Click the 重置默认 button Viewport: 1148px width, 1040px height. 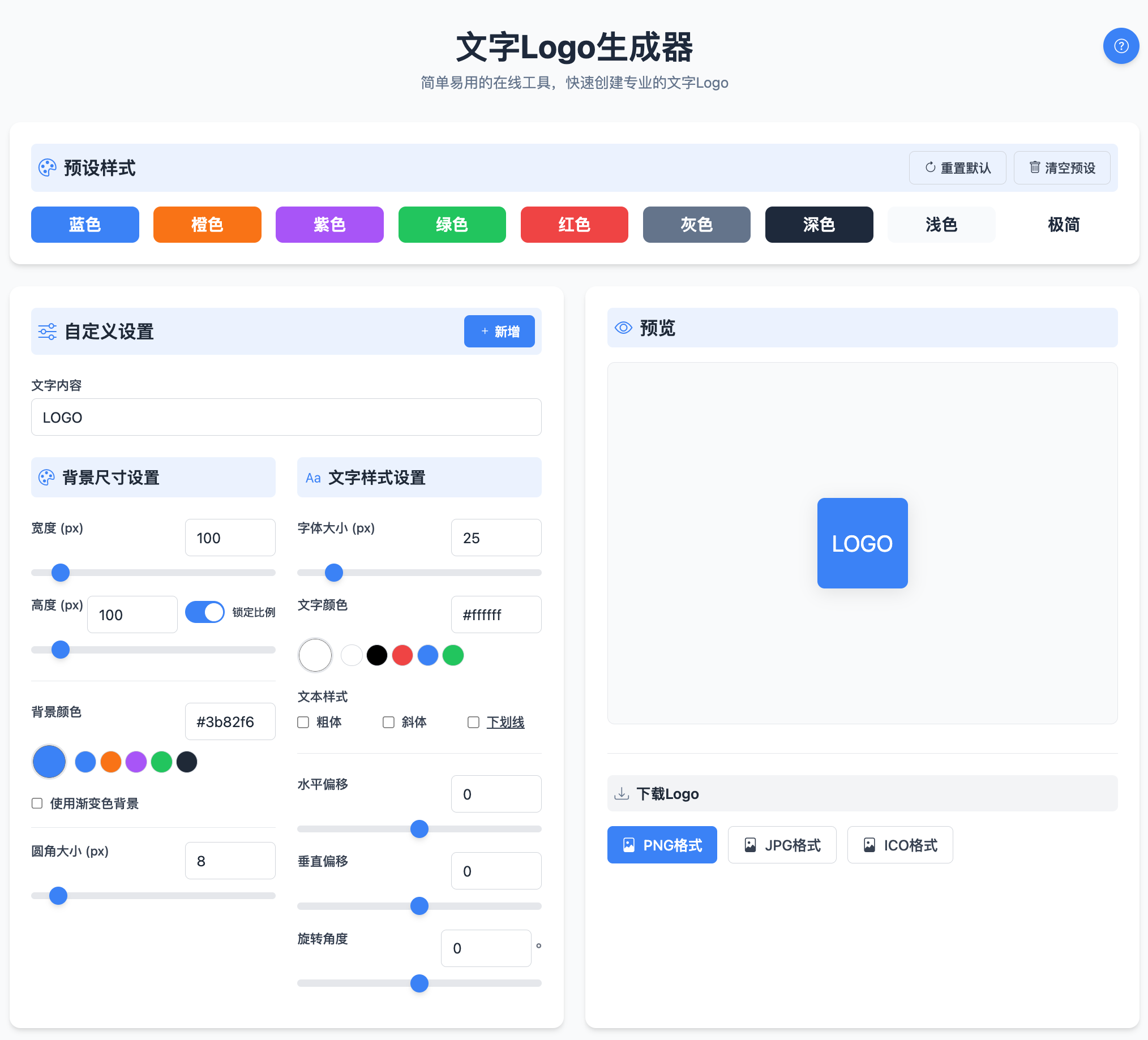pos(957,167)
